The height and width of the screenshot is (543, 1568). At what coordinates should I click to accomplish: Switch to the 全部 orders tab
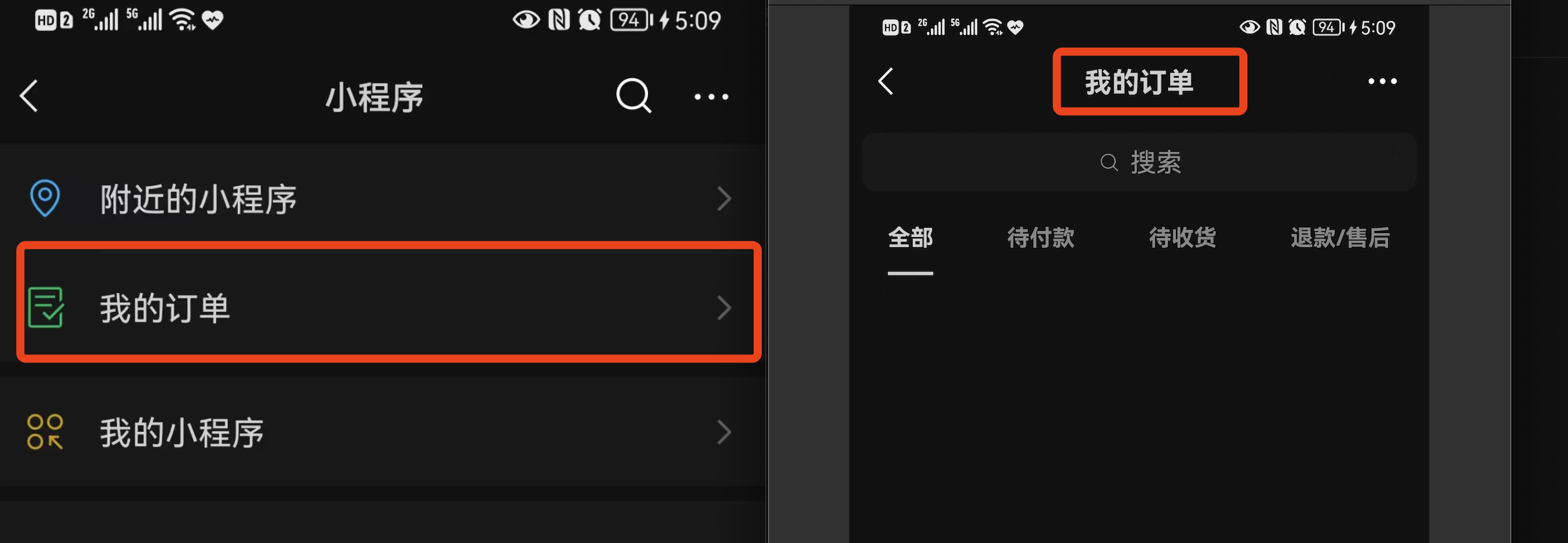click(x=911, y=238)
